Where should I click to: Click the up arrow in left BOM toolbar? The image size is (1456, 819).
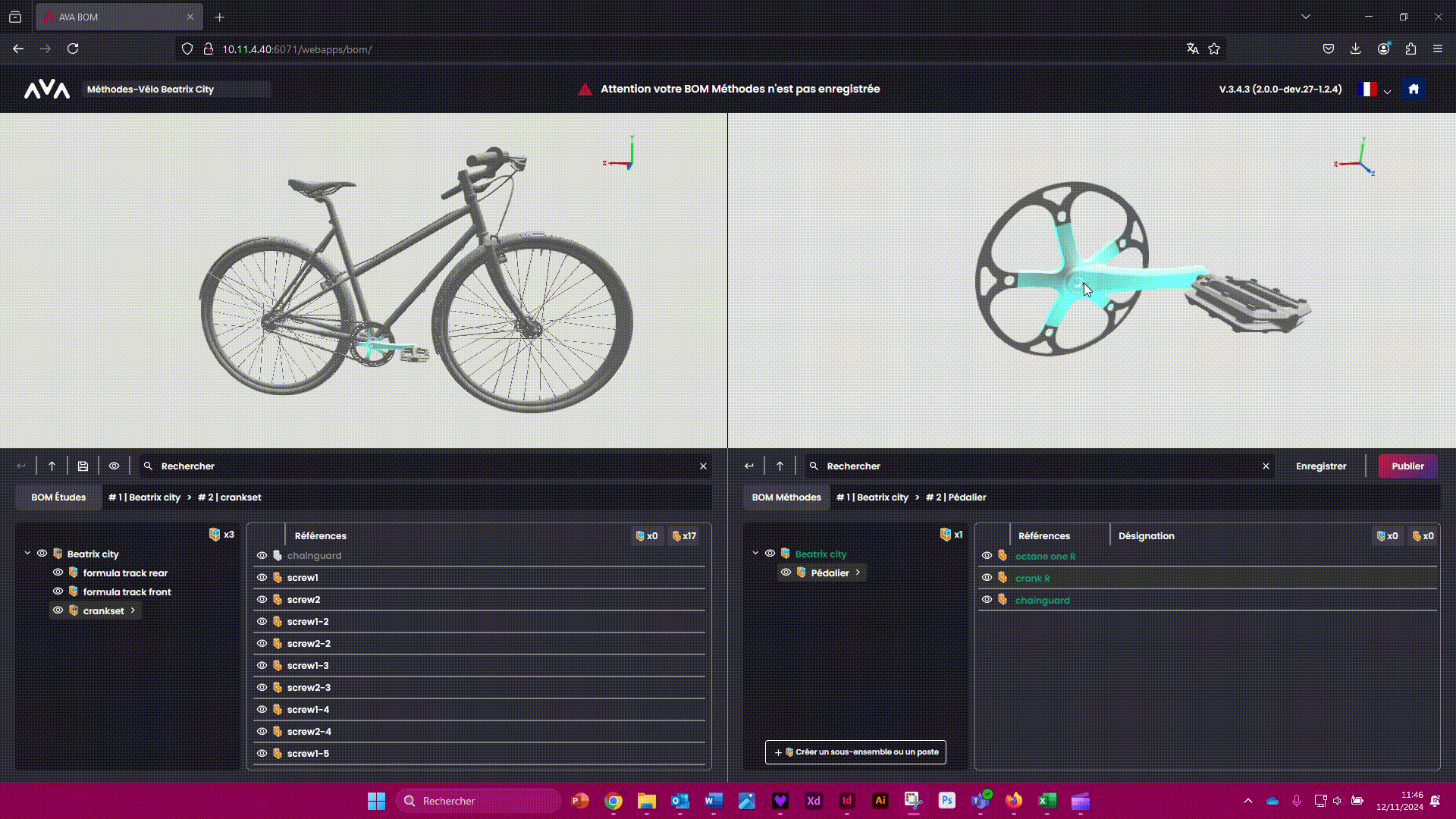point(52,466)
